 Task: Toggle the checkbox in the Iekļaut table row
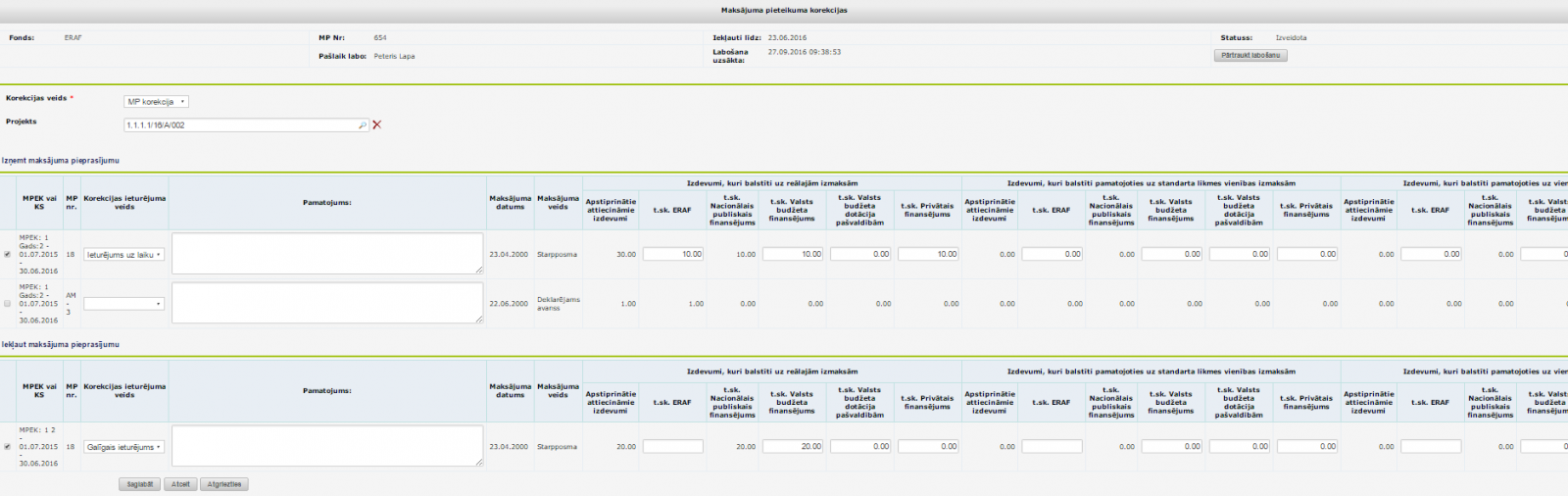click(8, 447)
